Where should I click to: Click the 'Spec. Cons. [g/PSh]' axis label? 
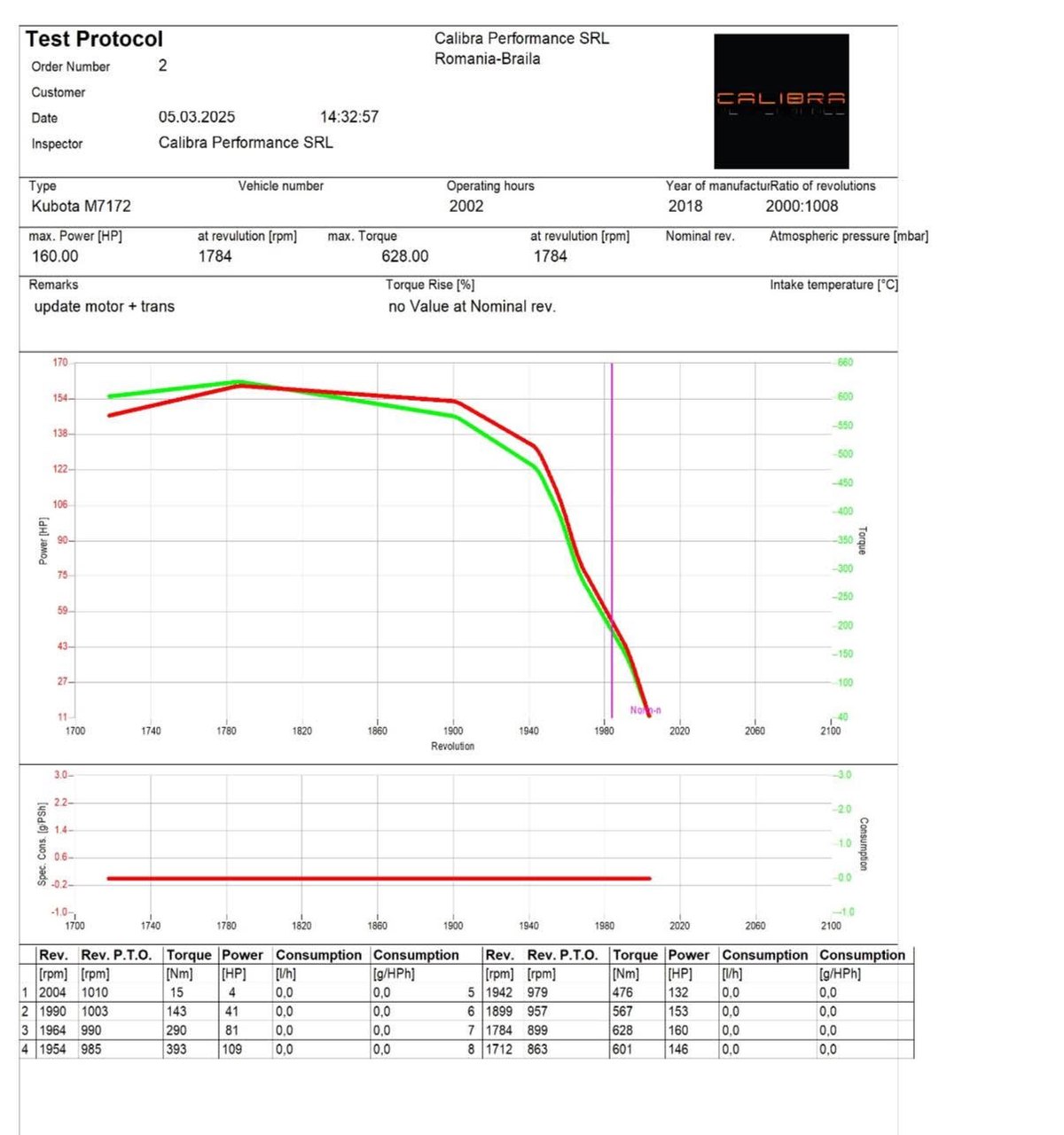point(43,844)
